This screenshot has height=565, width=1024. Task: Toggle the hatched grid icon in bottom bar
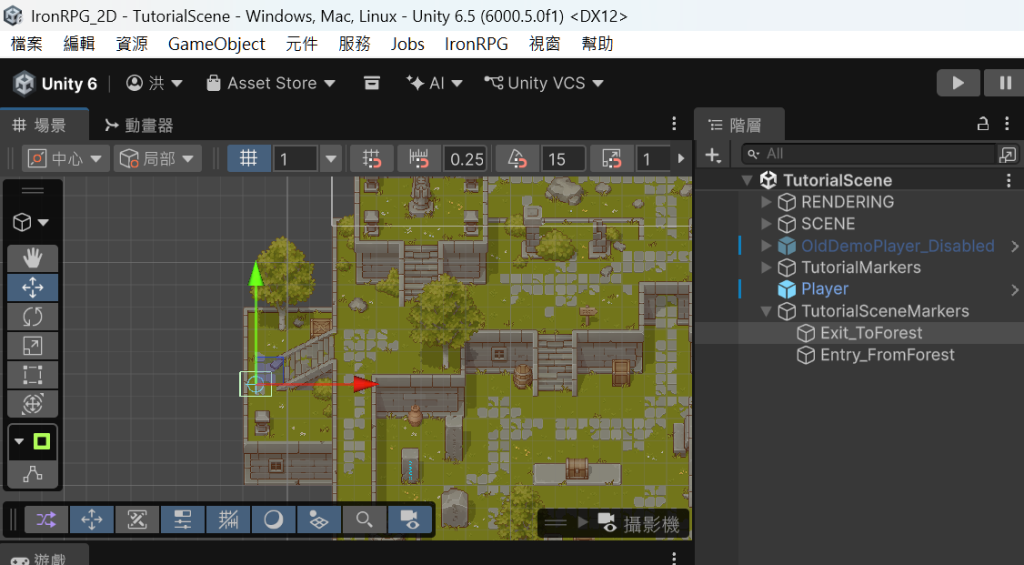(x=228, y=520)
